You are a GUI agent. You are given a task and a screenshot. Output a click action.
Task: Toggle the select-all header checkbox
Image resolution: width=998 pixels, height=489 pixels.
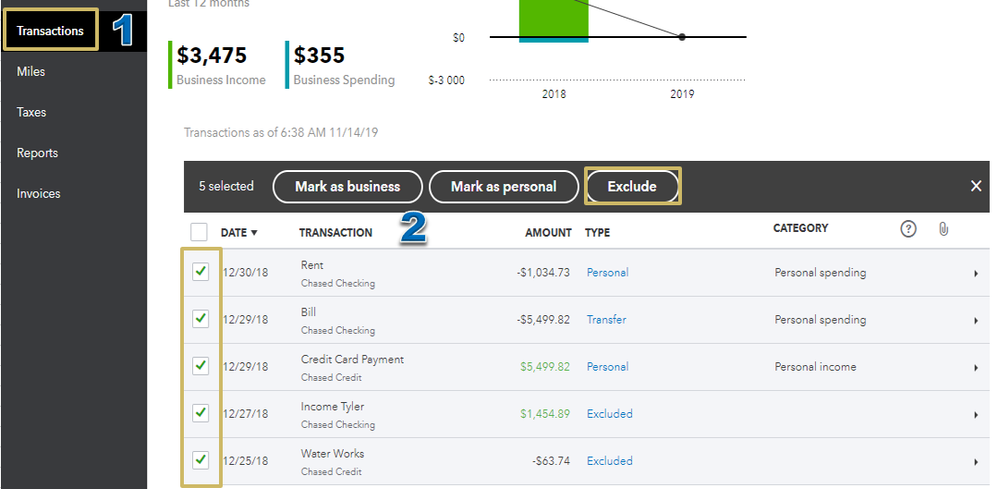199,232
